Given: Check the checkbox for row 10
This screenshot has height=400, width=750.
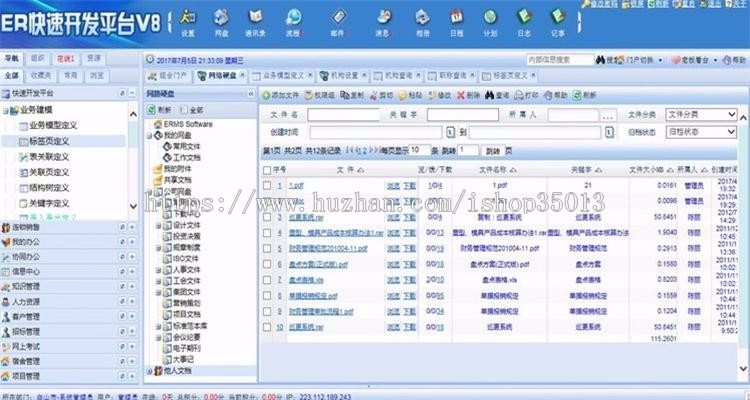Looking at the screenshot, I should 267,327.
